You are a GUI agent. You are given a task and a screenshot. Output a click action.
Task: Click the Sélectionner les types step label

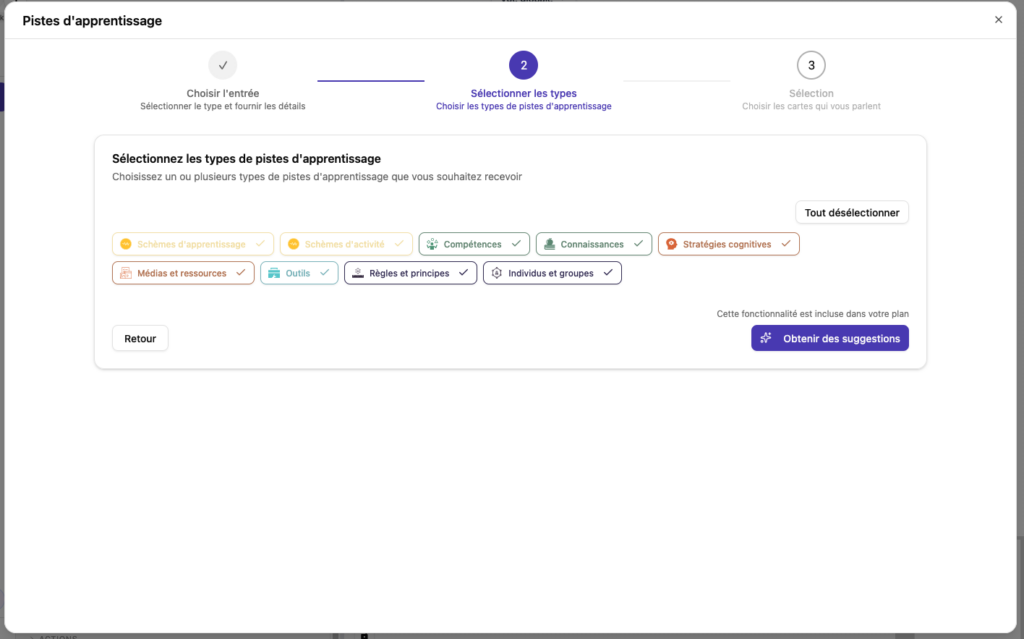(x=523, y=93)
